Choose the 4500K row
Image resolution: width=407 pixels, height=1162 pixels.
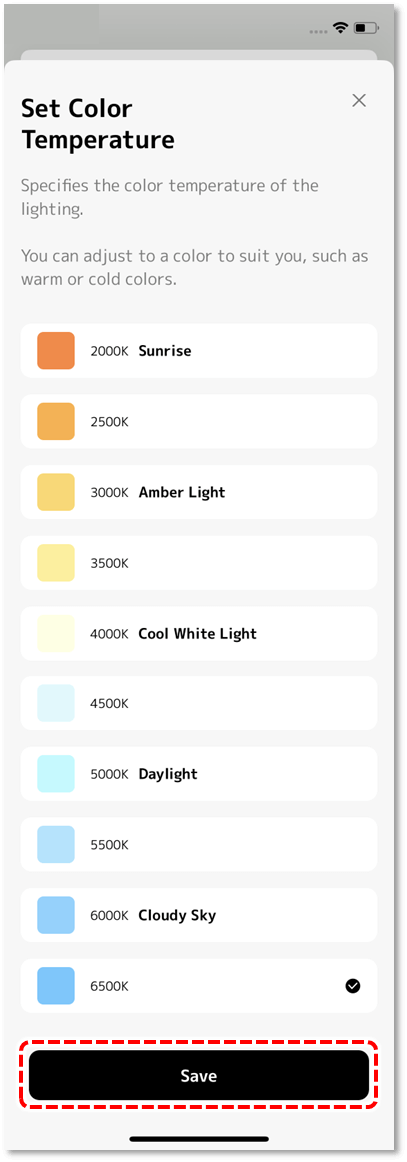[x=199, y=703]
